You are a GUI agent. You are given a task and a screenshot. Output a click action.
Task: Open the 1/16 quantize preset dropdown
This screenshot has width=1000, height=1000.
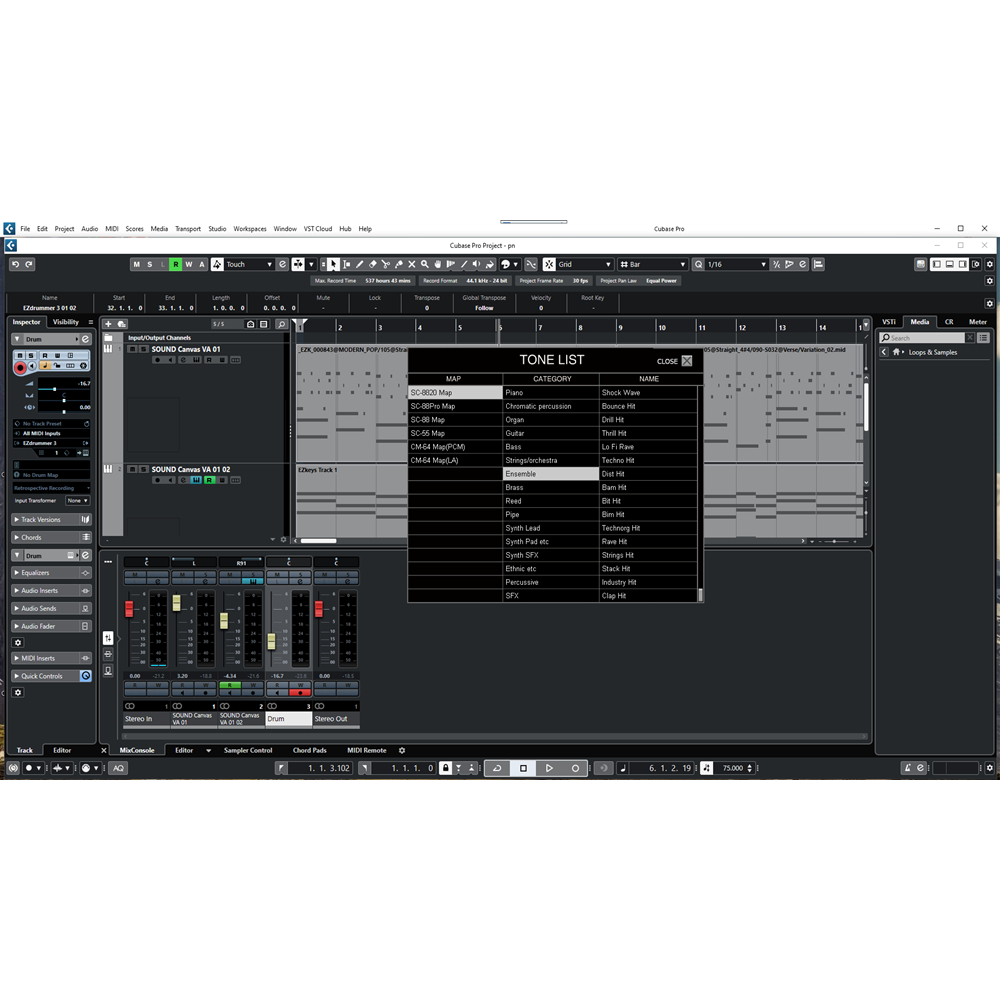tap(737, 264)
